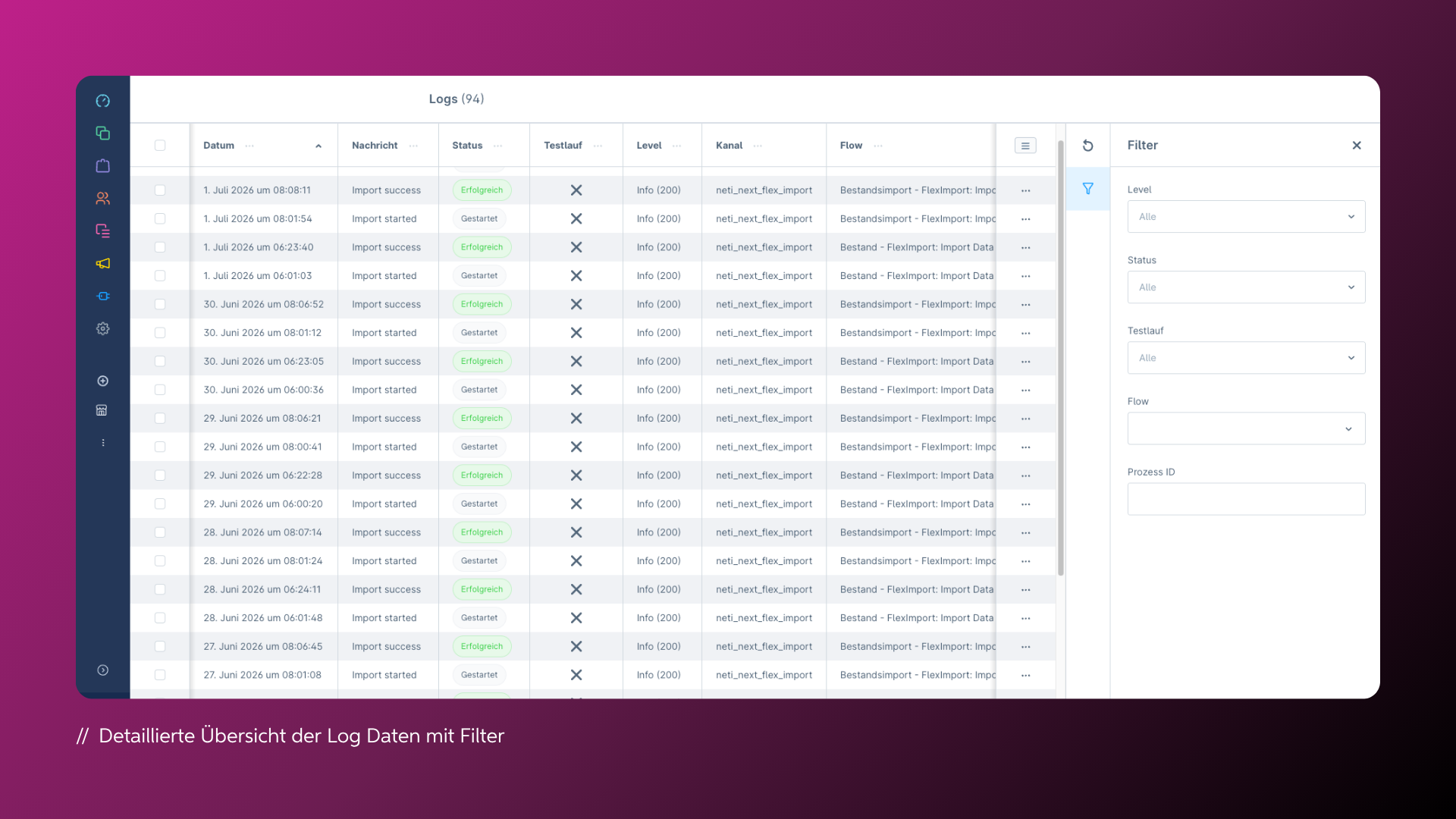Viewport: 1456px width, 819px height.
Task: Click the Prozess ID input field
Action: click(x=1246, y=499)
